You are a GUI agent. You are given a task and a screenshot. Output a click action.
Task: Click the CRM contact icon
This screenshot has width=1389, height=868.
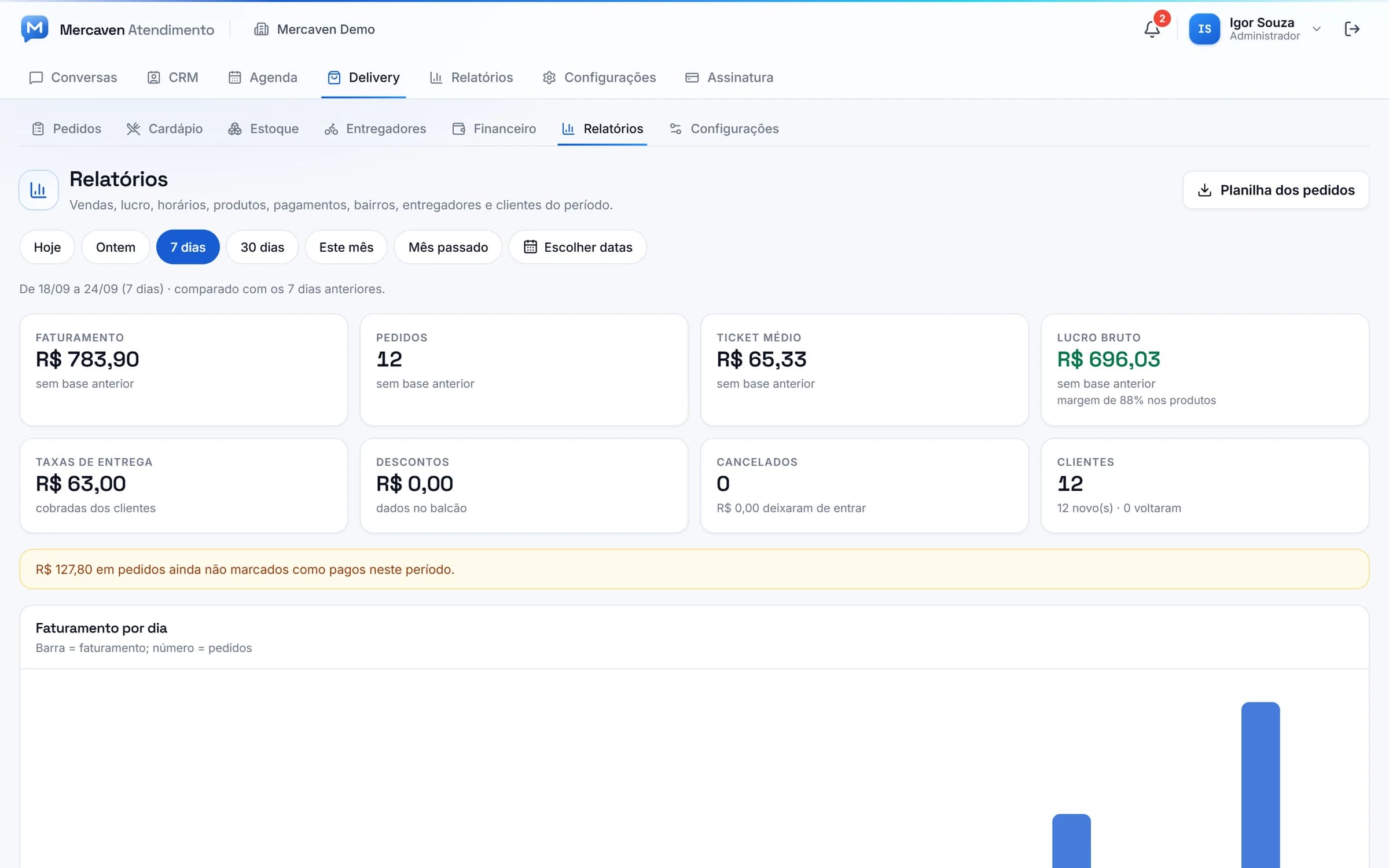coord(153,78)
